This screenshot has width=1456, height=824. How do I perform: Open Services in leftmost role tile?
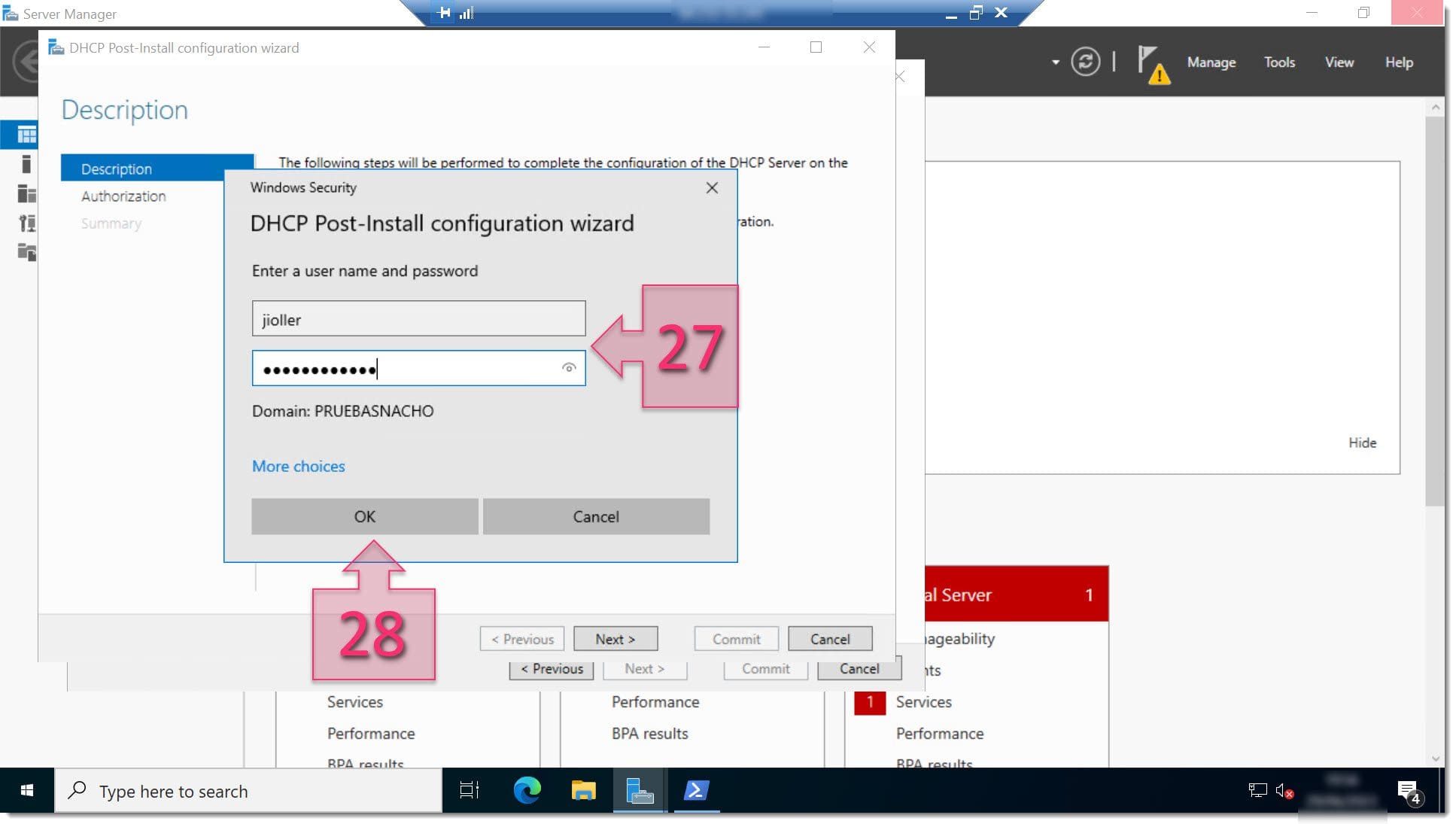354,702
